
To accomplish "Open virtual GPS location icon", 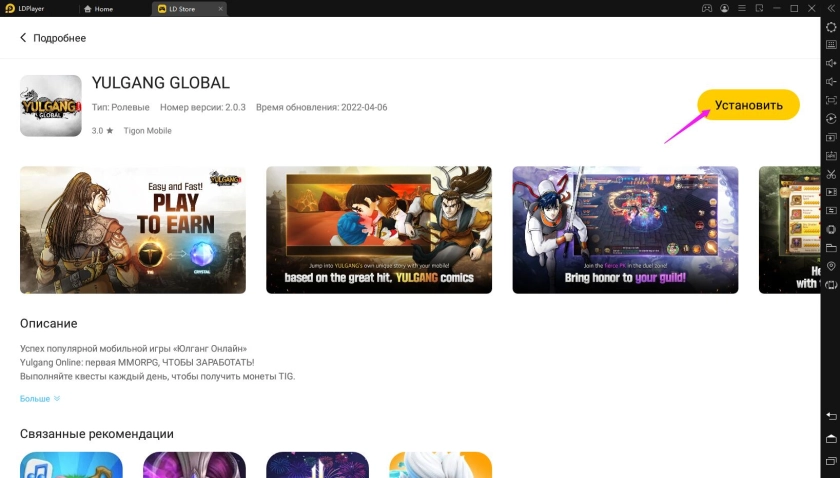I will click(831, 266).
